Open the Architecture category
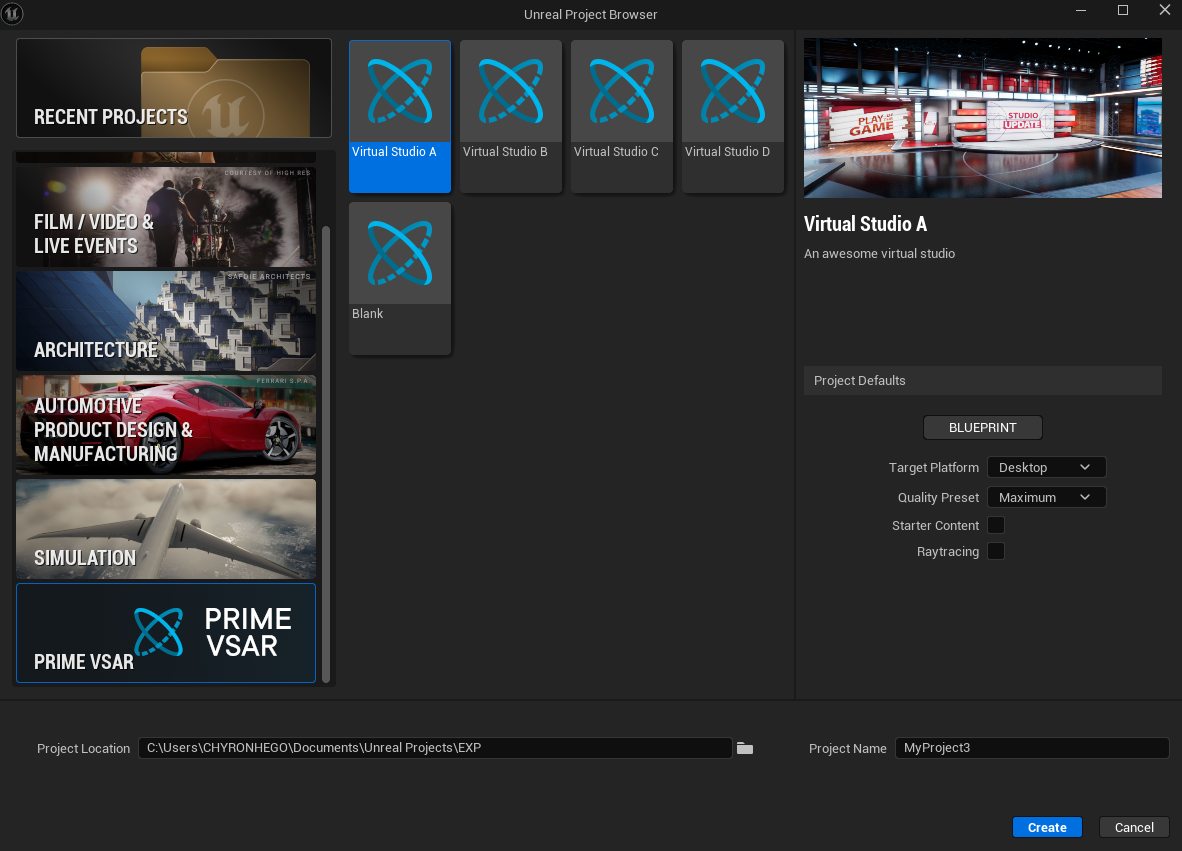Image resolution: width=1182 pixels, height=851 pixels. [x=166, y=321]
